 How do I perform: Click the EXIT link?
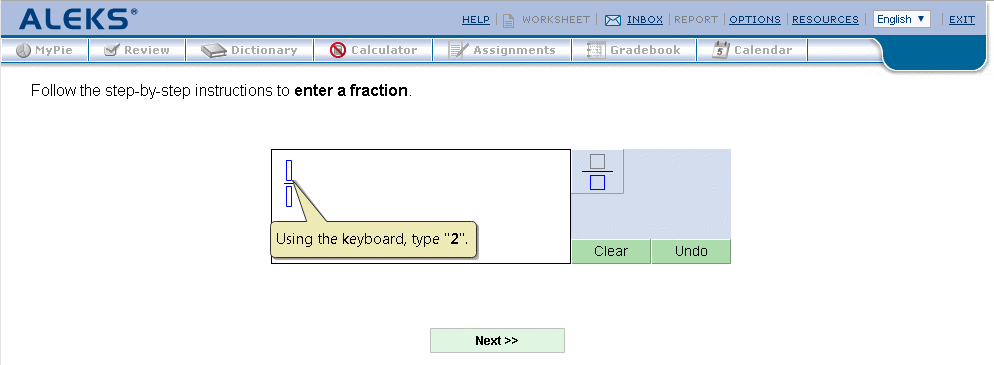click(x=962, y=20)
